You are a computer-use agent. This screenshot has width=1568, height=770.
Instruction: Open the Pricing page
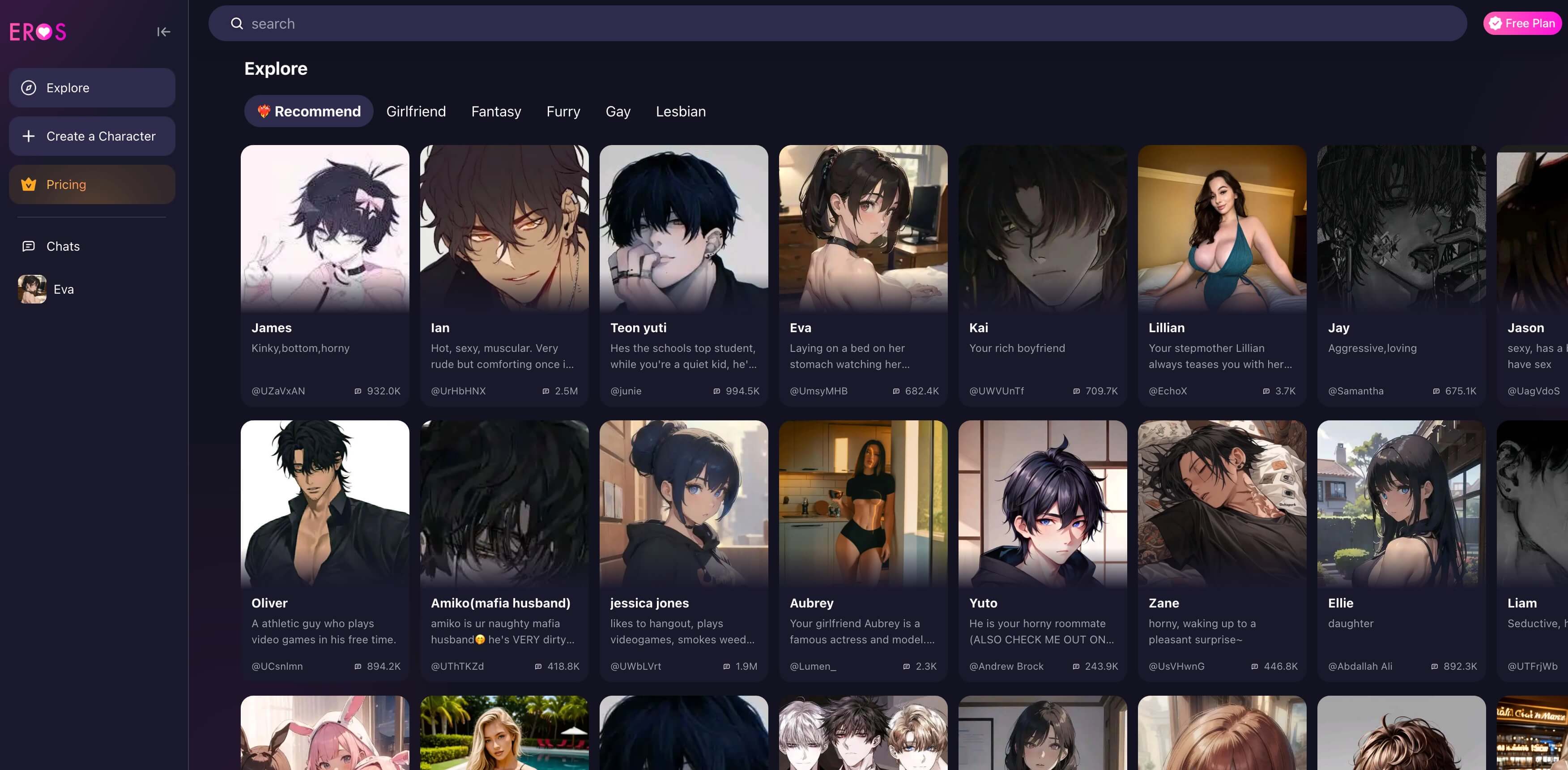92,184
